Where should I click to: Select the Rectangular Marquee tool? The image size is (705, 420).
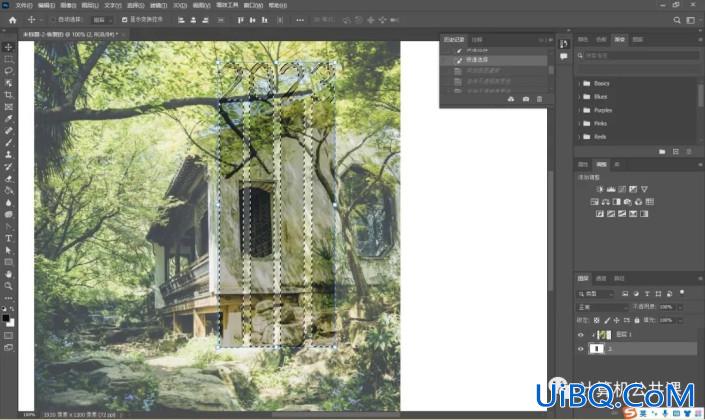point(8,59)
